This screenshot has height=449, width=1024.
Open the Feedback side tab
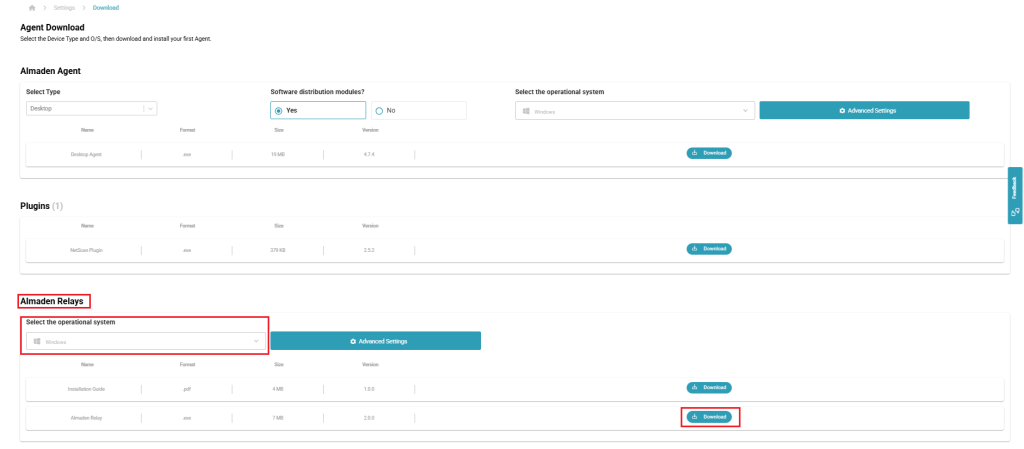(x=1015, y=196)
